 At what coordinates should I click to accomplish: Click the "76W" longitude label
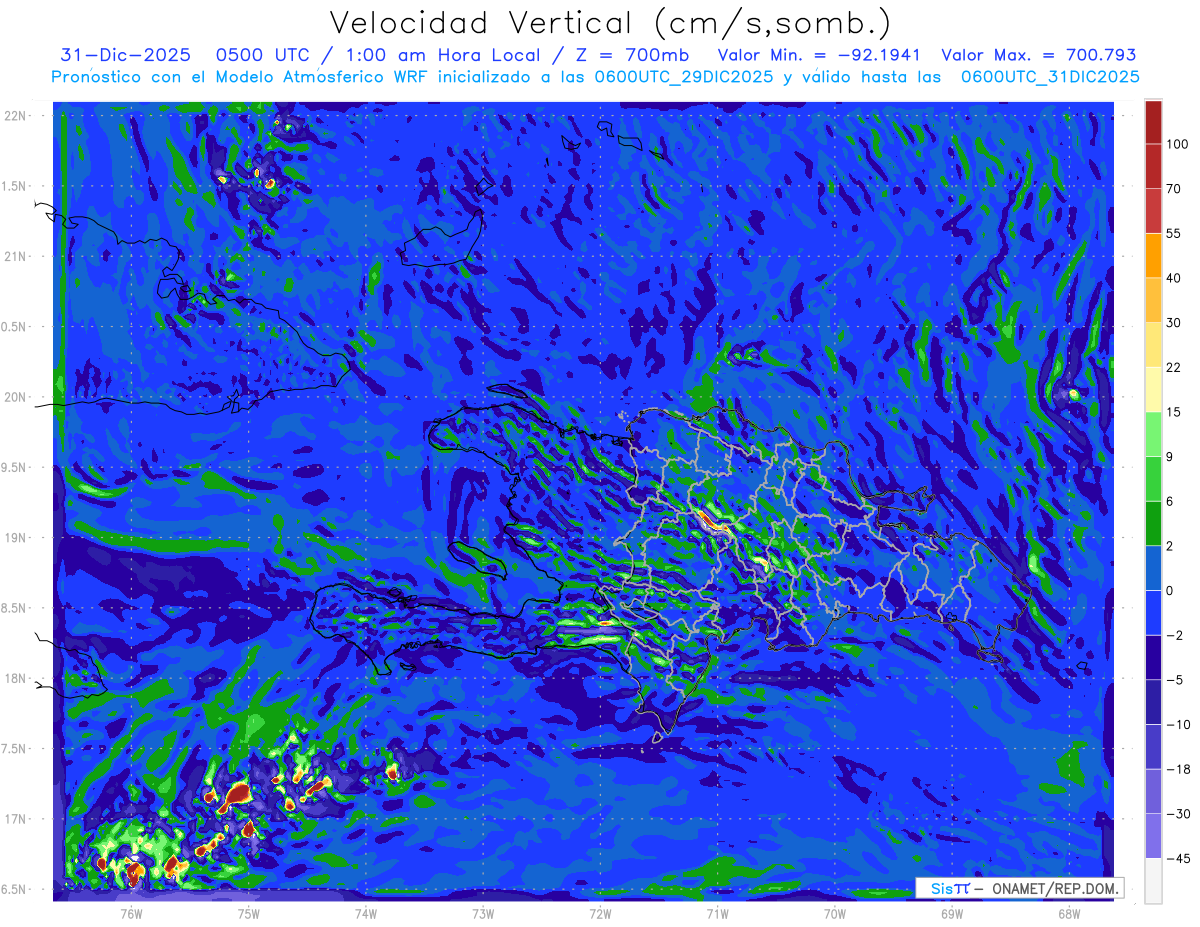click(x=131, y=913)
